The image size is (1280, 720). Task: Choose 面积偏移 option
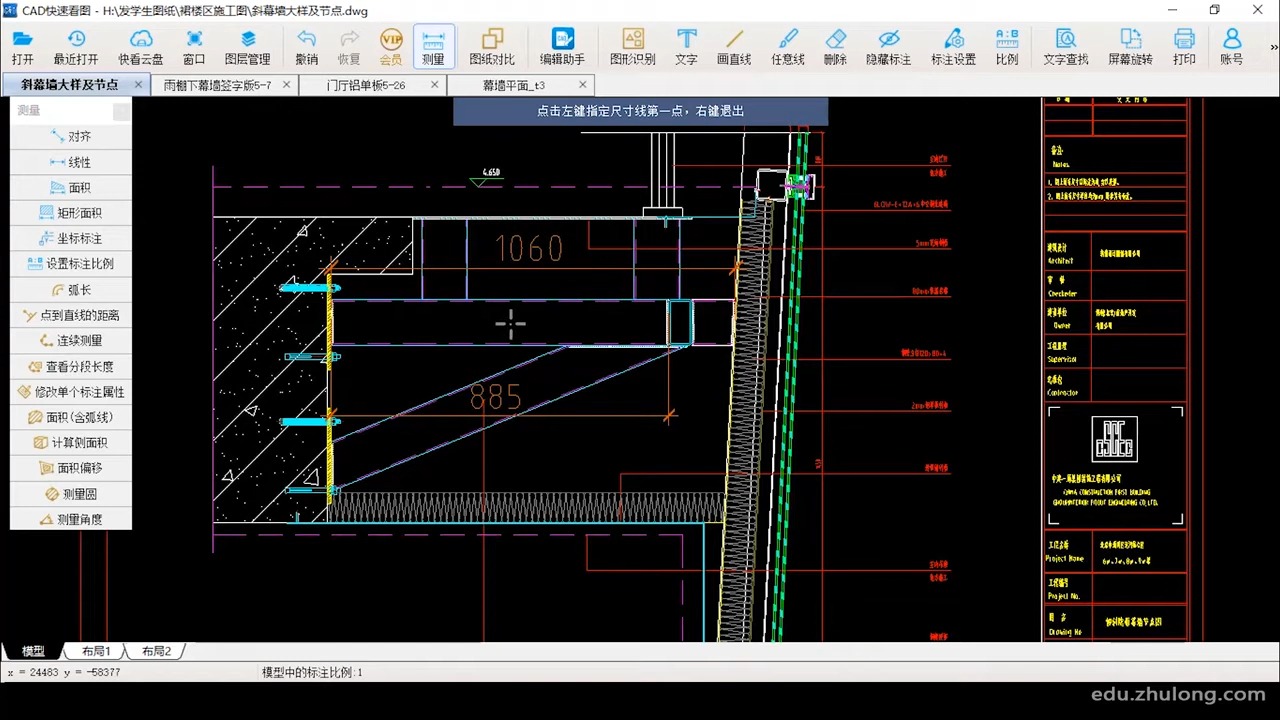pyautogui.click(x=71, y=468)
